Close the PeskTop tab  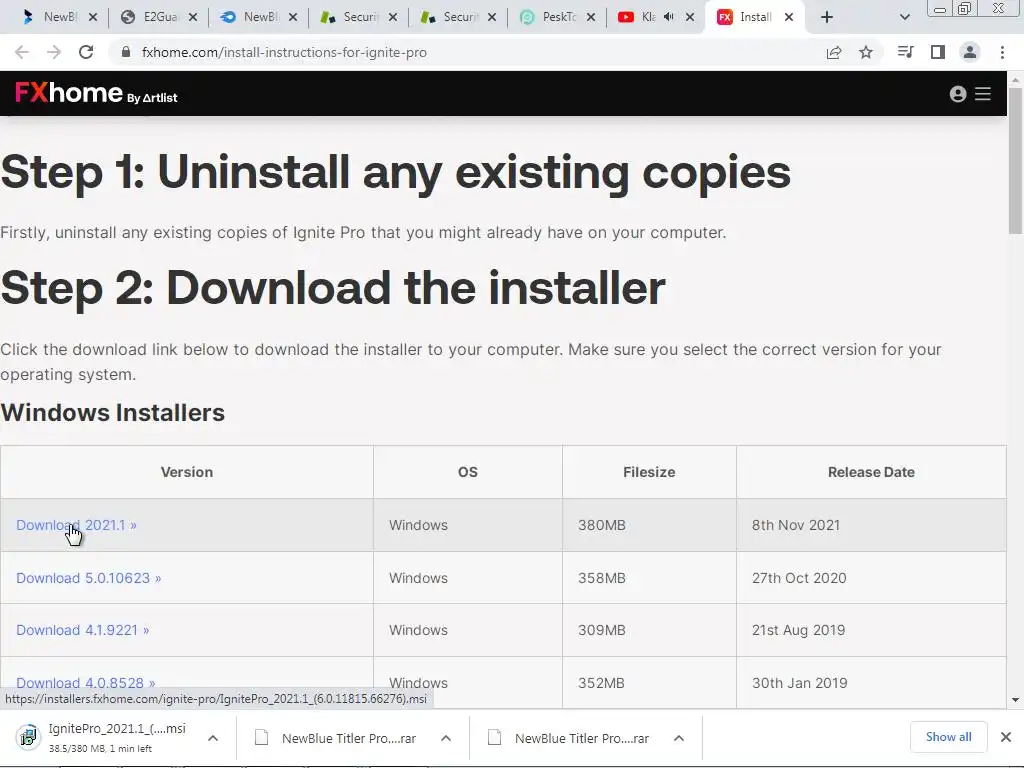point(591,18)
